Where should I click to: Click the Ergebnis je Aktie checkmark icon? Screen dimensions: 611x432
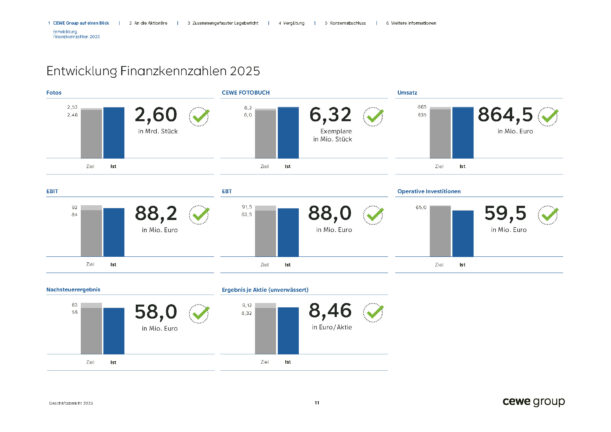[374, 313]
